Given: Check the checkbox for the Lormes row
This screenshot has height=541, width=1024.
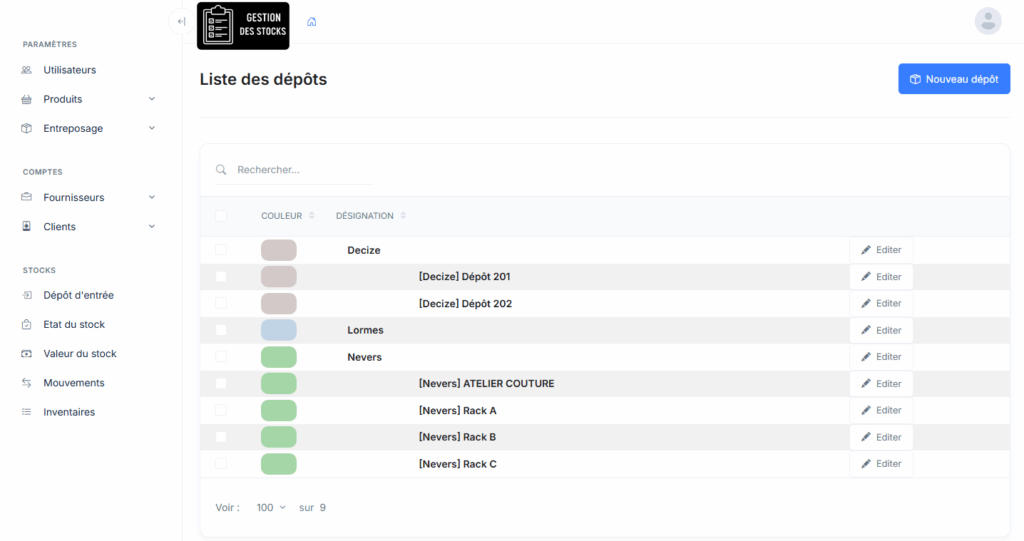Looking at the screenshot, I should pyautogui.click(x=221, y=330).
